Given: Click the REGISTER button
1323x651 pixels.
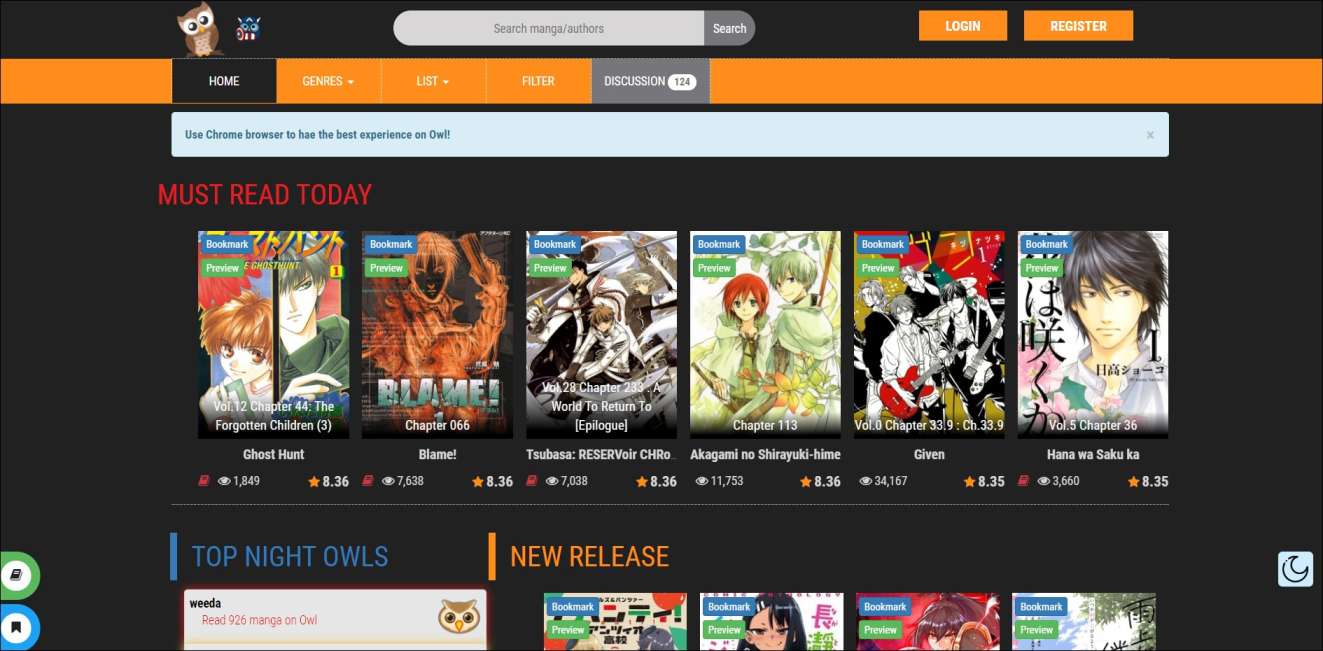Looking at the screenshot, I should pos(1078,26).
